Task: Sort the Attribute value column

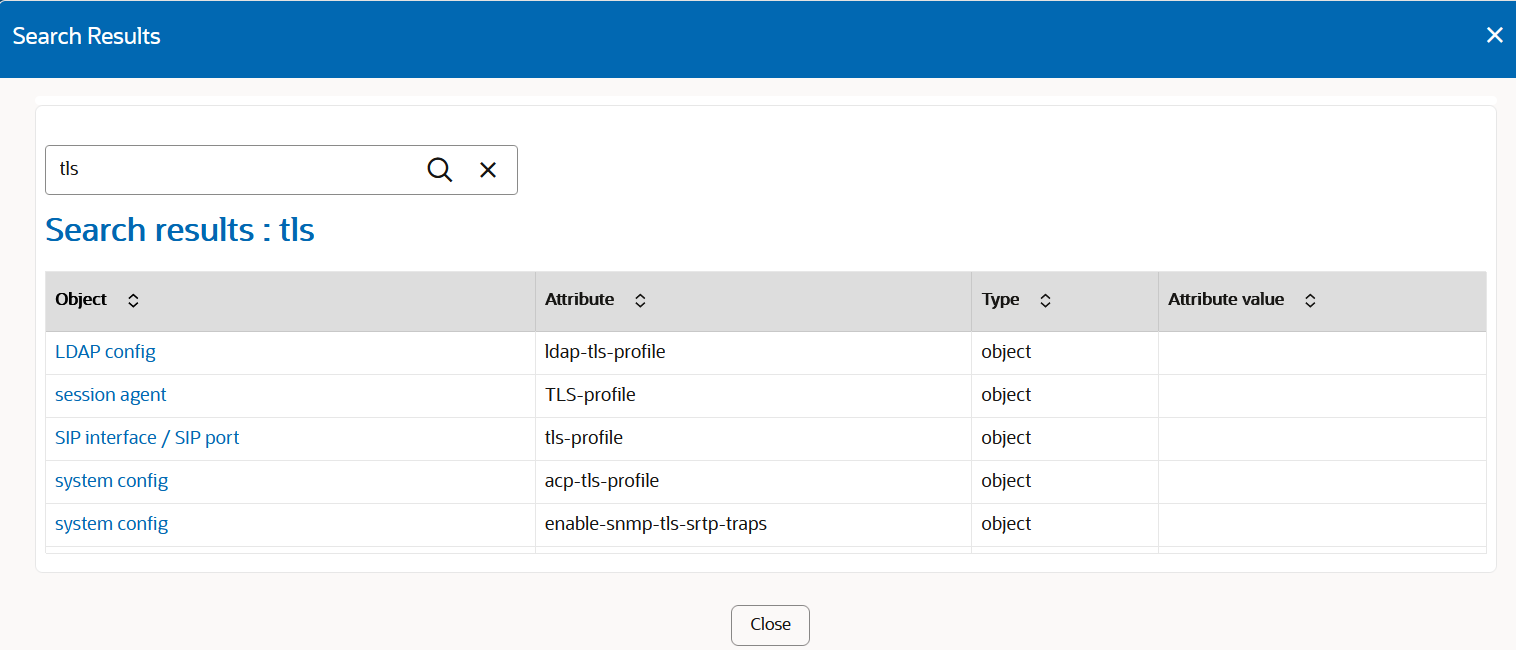Action: (1310, 299)
